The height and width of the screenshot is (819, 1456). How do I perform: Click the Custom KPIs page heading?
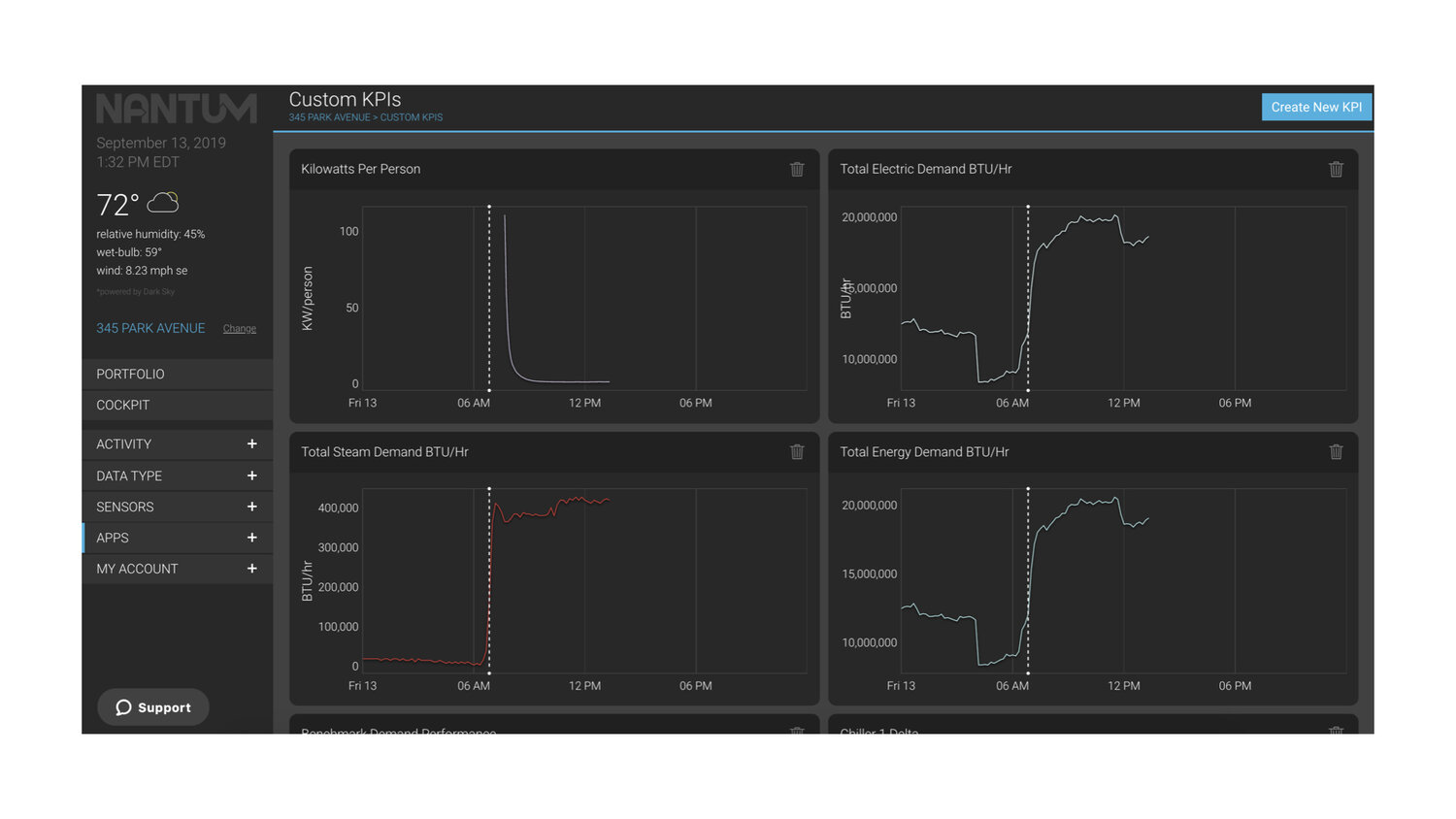click(345, 99)
